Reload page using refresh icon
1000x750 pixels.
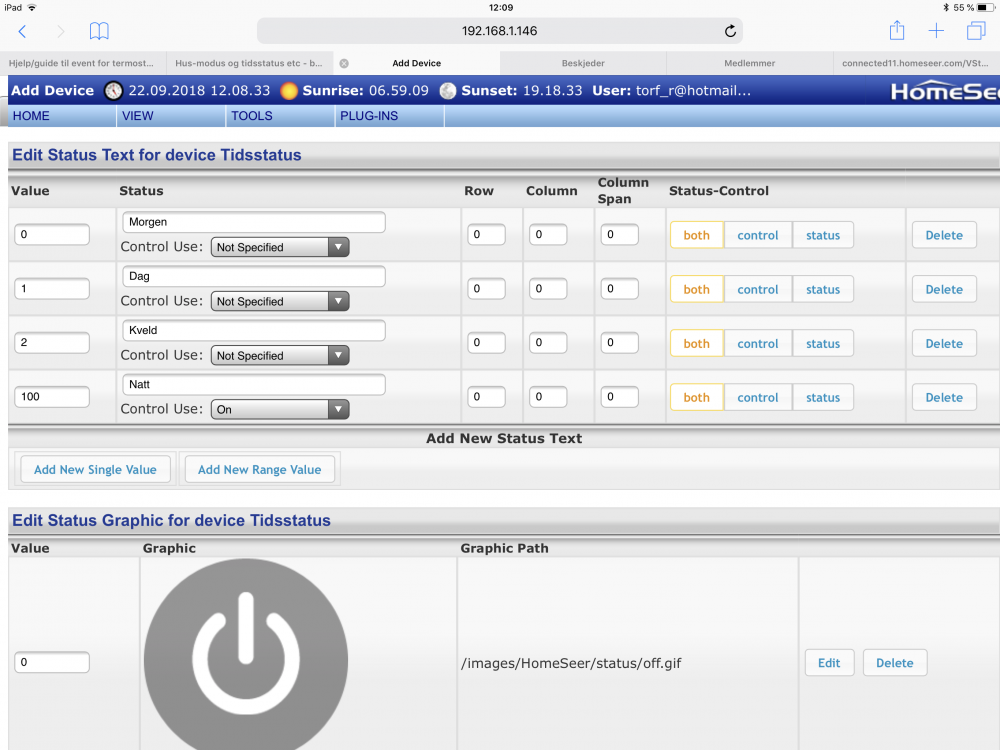(x=730, y=31)
